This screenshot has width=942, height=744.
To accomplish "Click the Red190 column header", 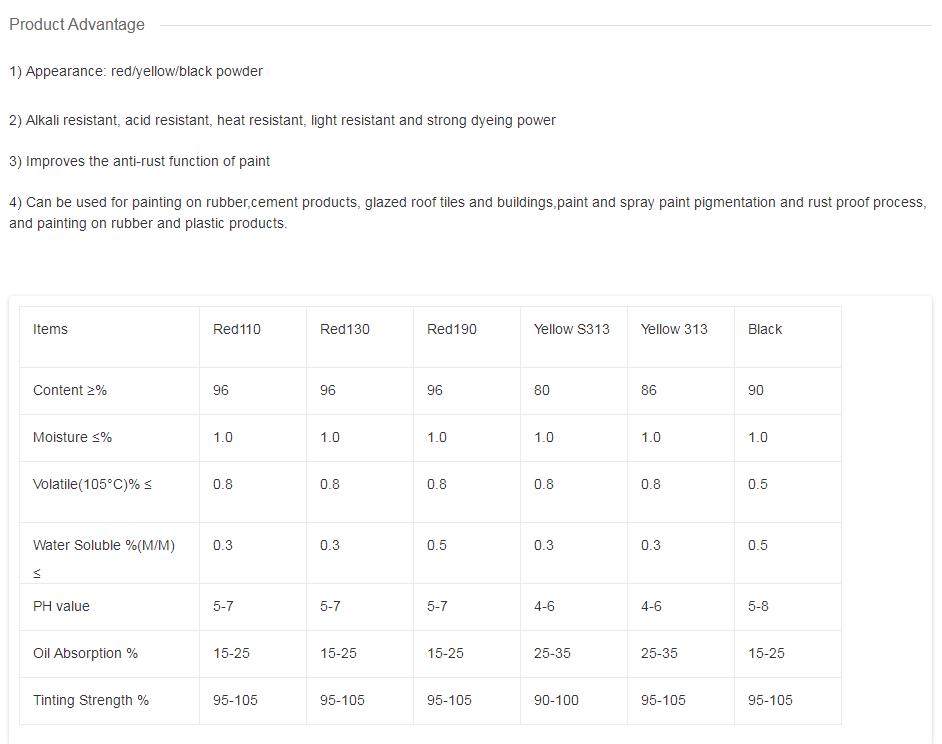I will pyautogui.click(x=451, y=329).
